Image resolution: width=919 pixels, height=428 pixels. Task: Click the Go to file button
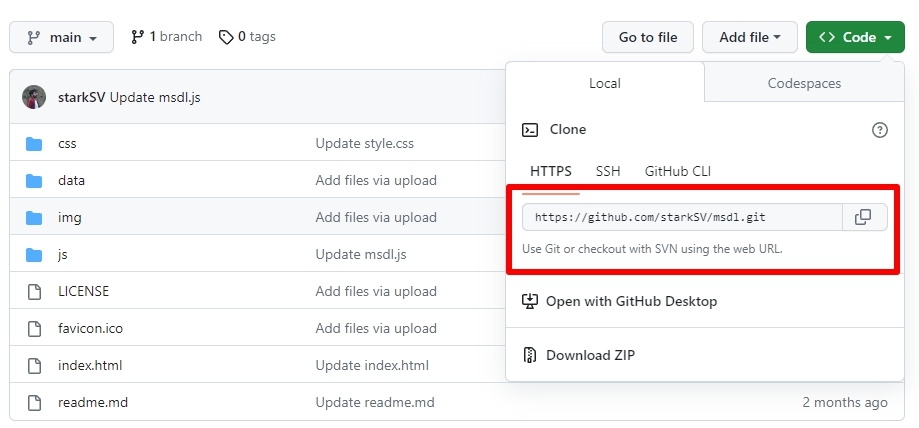(648, 38)
